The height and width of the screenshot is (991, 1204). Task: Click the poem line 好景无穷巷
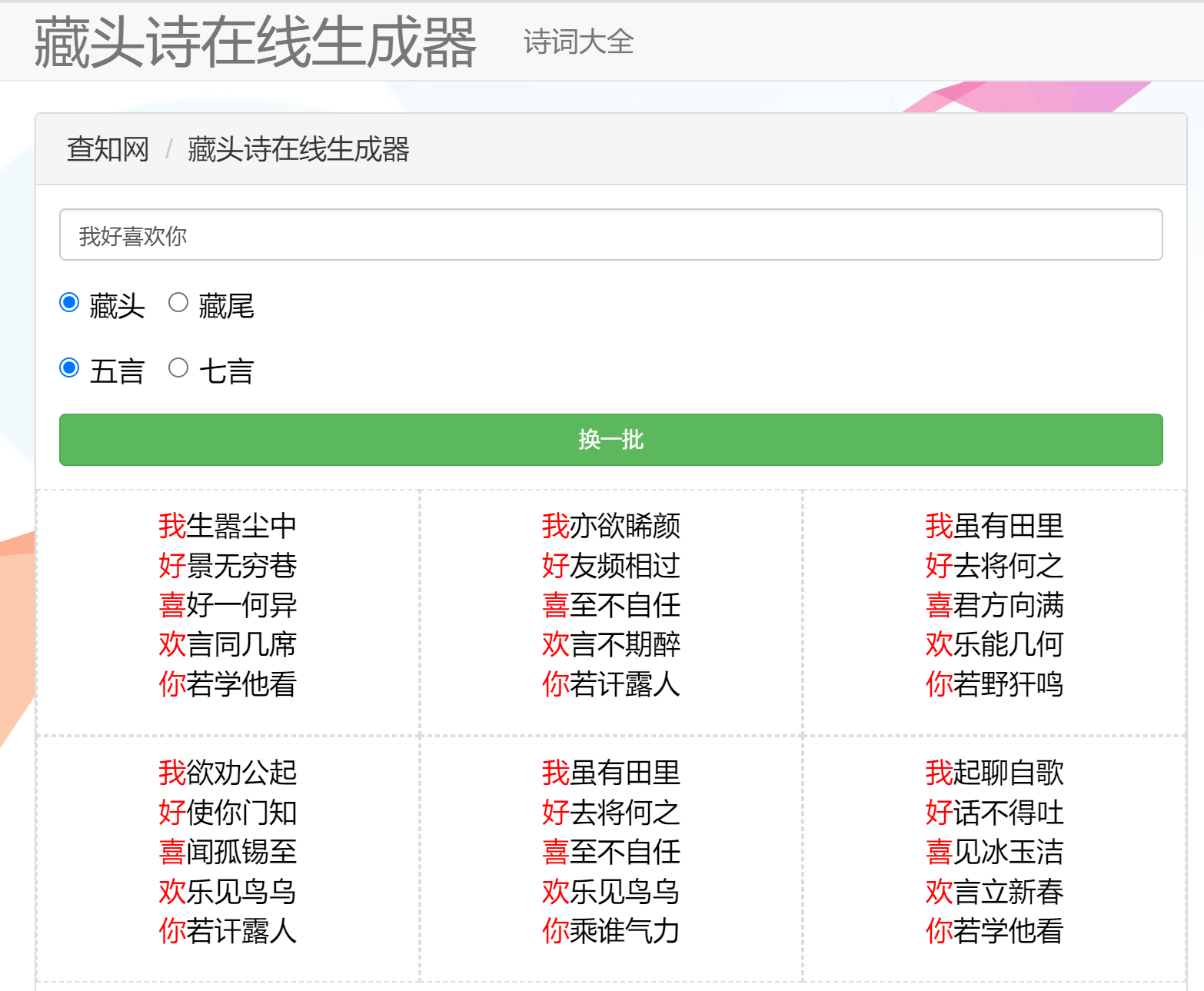(228, 566)
